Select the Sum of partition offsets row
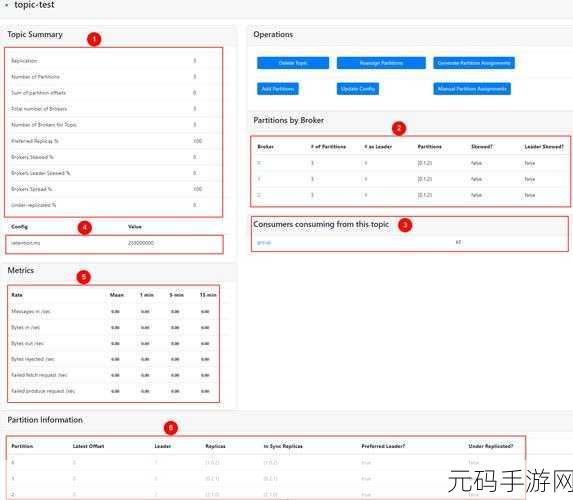This screenshot has height=500, width=573. (113, 93)
